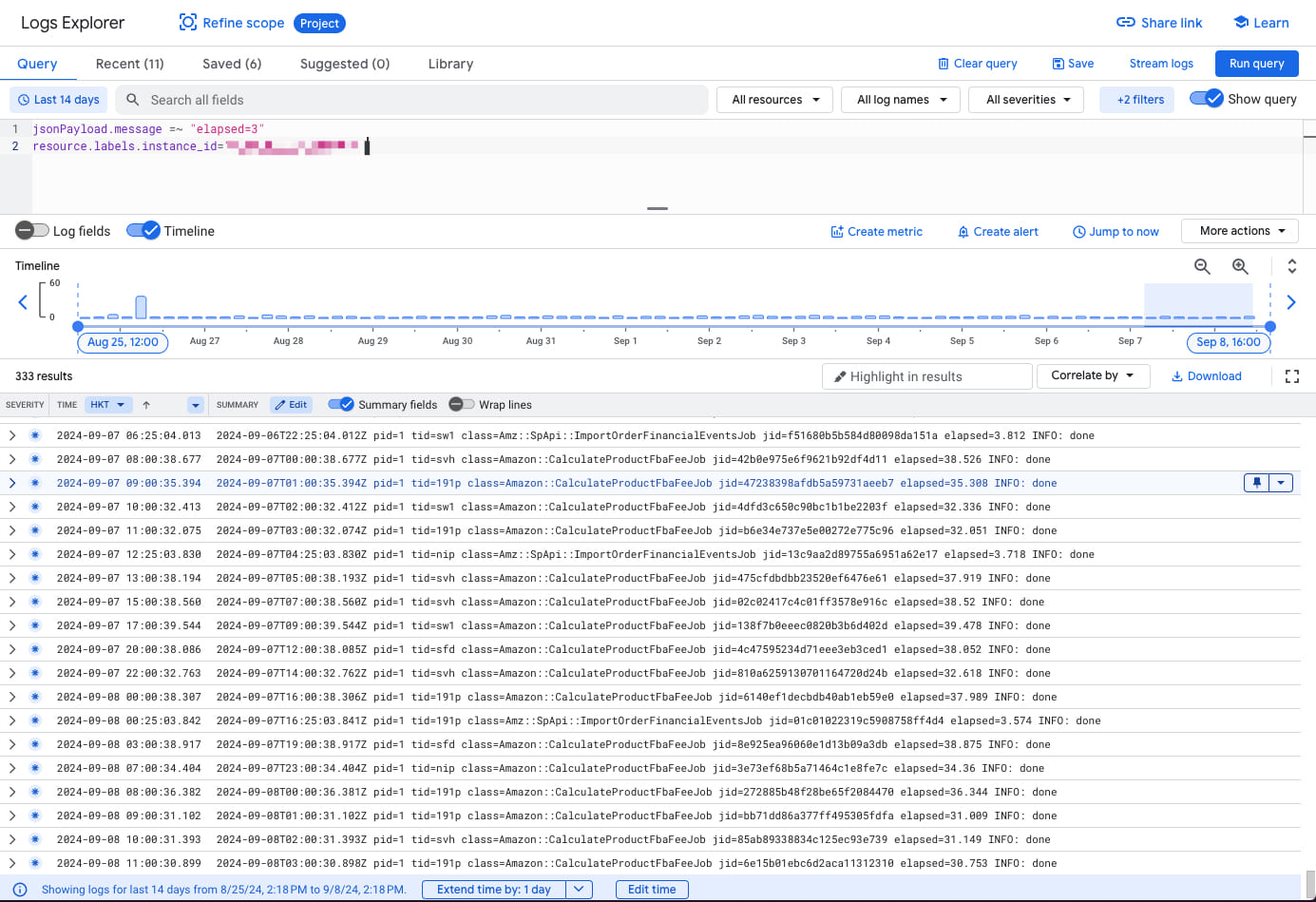This screenshot has height=902, width=1316.
Task: Move timeline backward with left arrow
Action: (24, 302)
